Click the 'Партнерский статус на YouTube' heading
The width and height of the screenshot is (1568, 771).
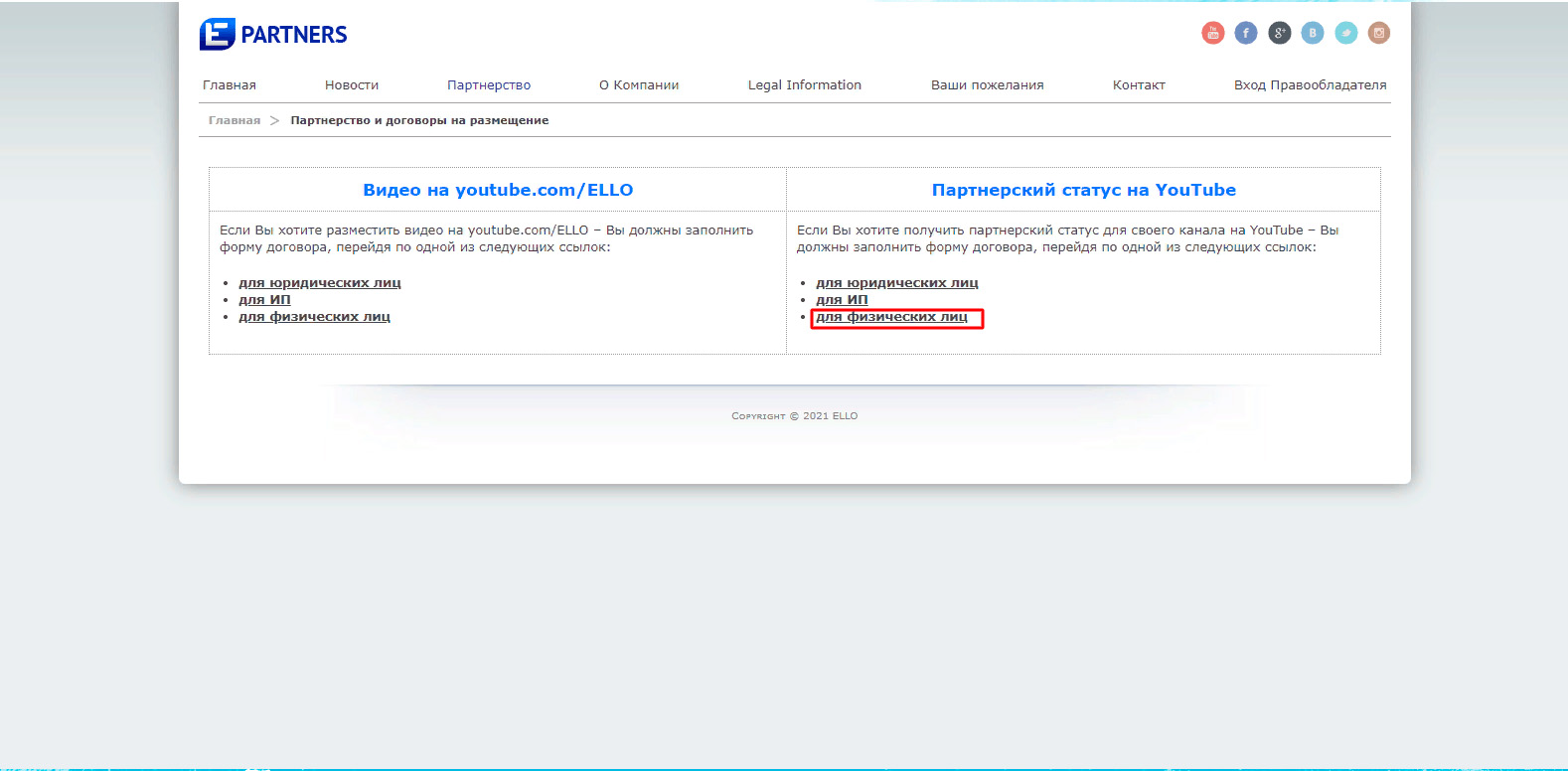click(x=1084, y=190)
